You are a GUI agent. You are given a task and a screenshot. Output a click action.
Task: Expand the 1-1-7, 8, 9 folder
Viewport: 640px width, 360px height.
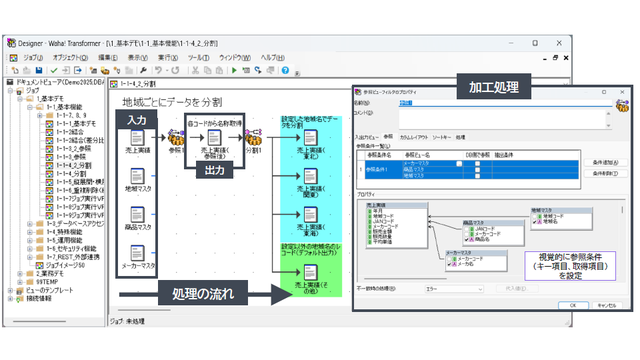(40, 116)
